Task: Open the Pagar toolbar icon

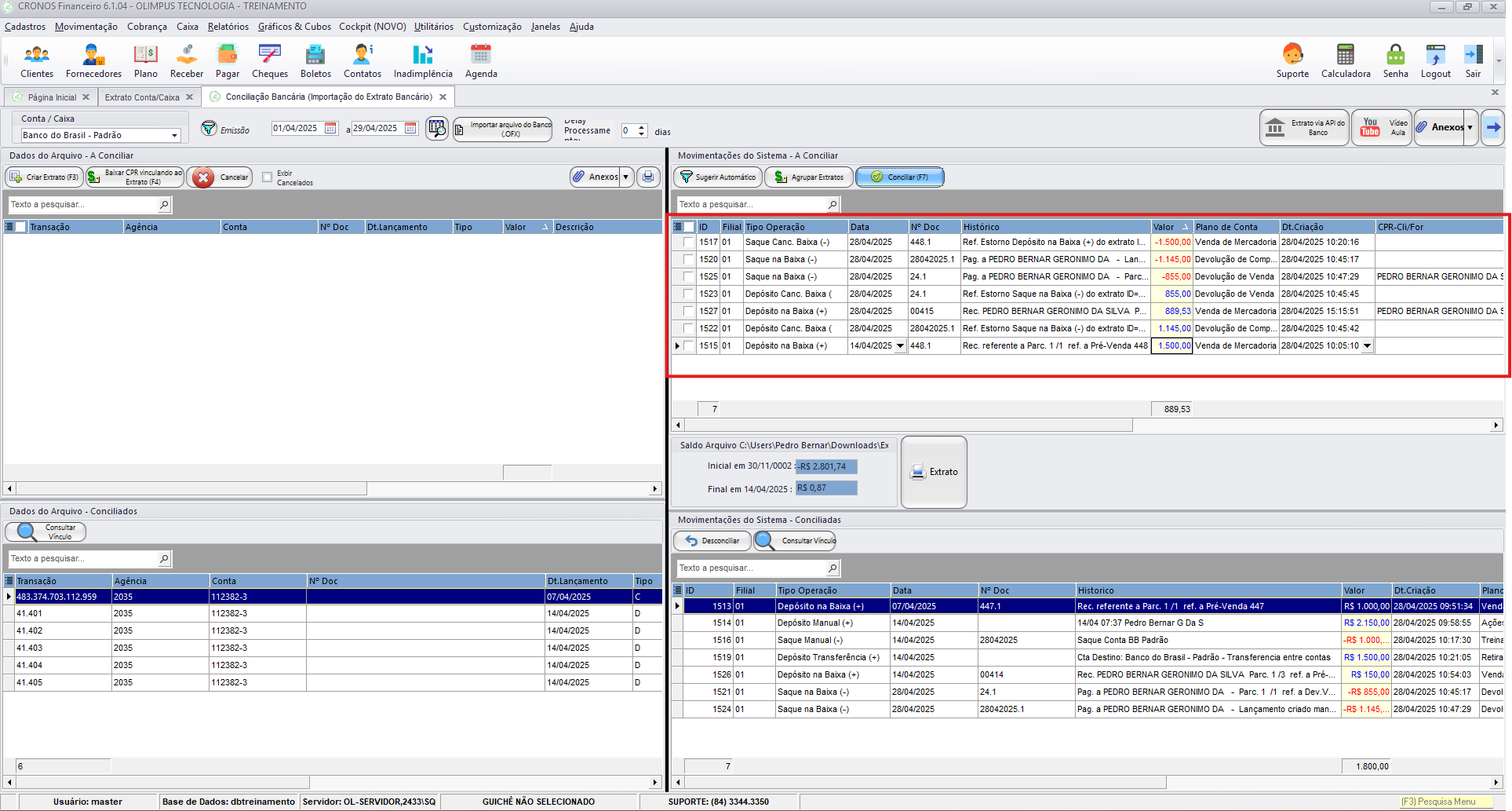Action: tap(228, 61)
